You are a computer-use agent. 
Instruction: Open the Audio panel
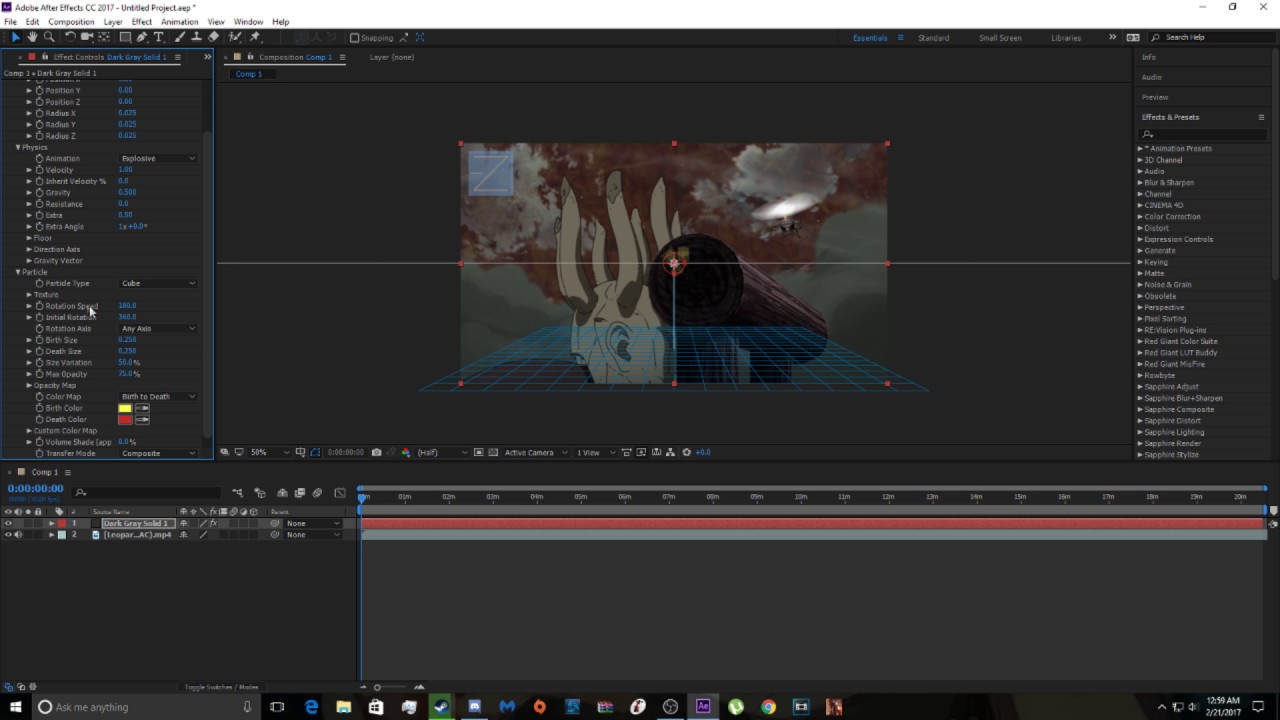tap(1152, 77)
